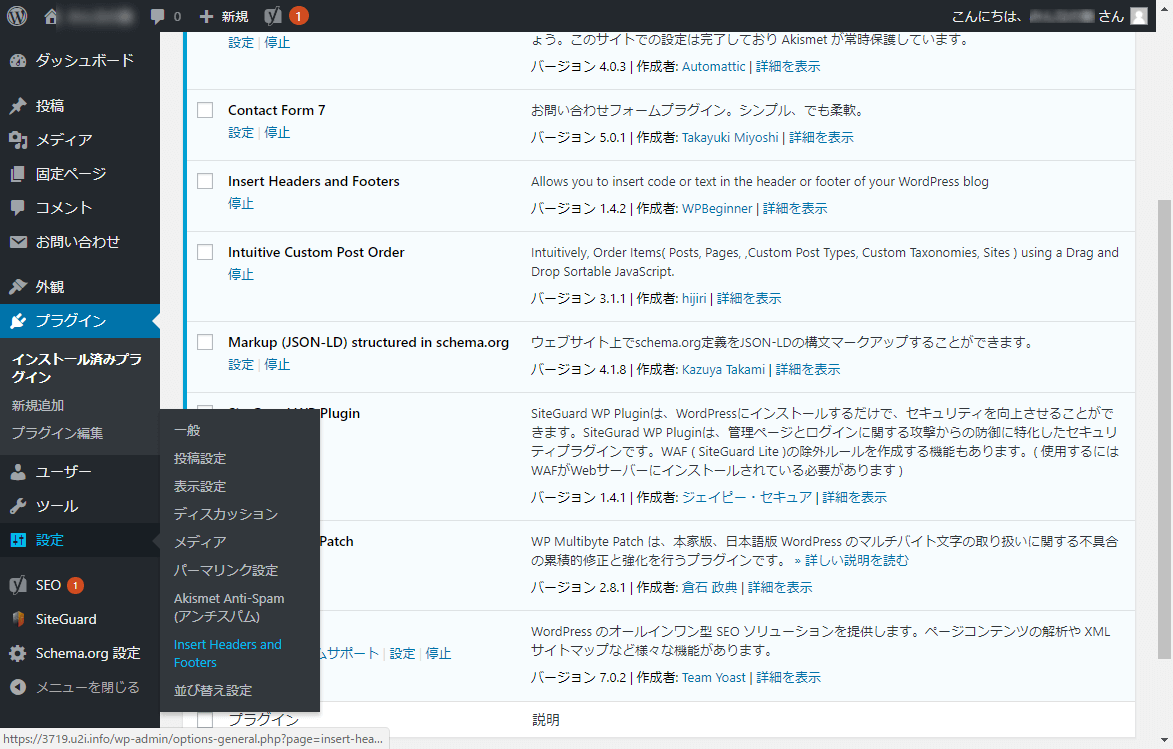Open the comments bubble icon in admin bar
The image size is (1173, 749).
click(157, 16)
